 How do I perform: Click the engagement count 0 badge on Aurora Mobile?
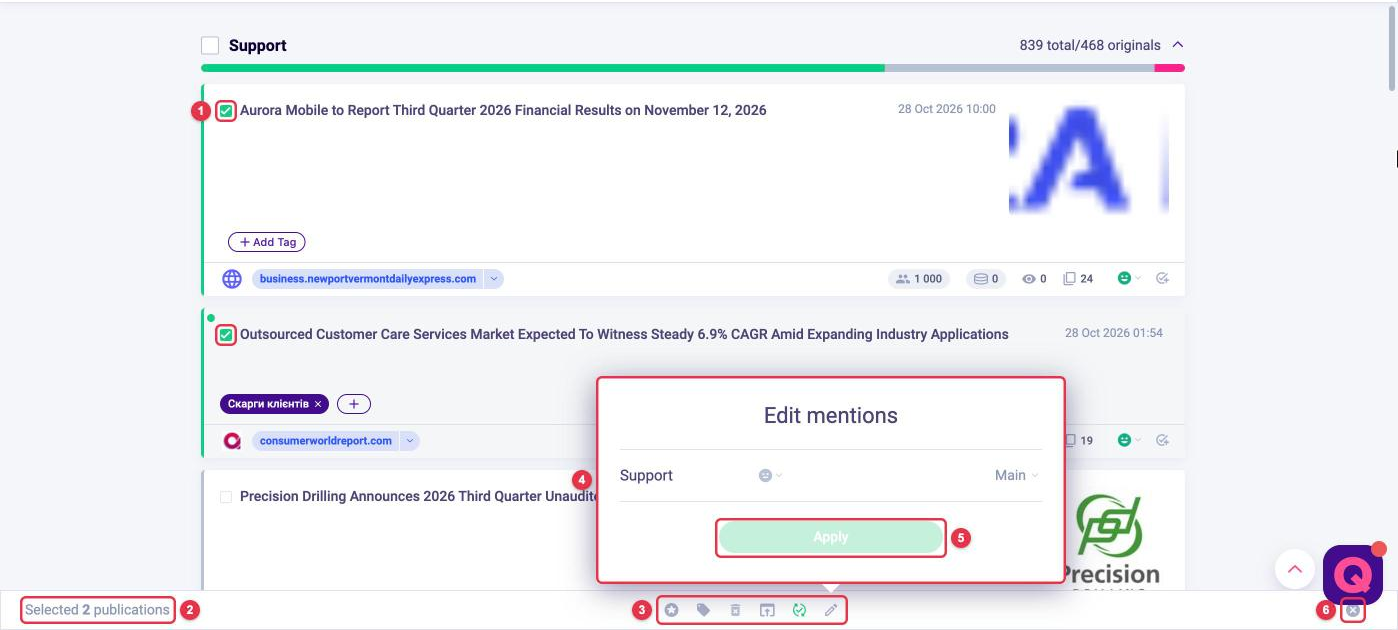[x=986, y=279]
